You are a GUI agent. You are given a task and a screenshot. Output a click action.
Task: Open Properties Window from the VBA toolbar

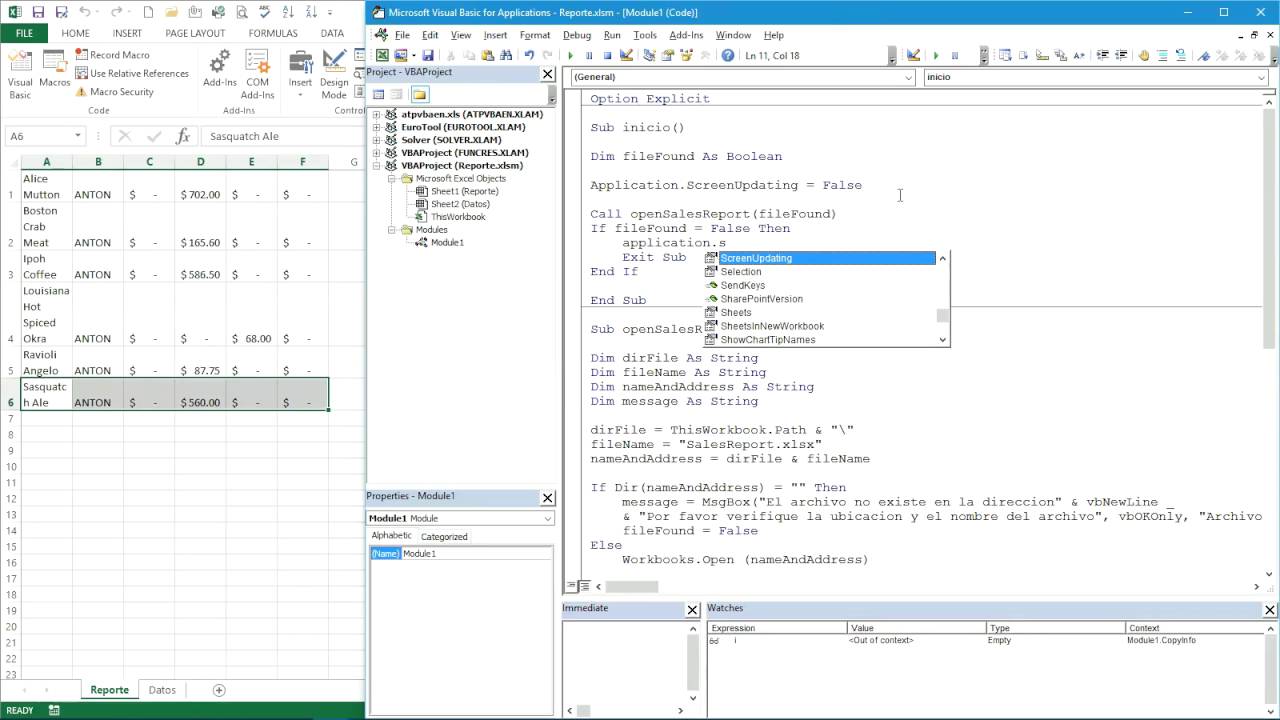(x=667, y=55)
